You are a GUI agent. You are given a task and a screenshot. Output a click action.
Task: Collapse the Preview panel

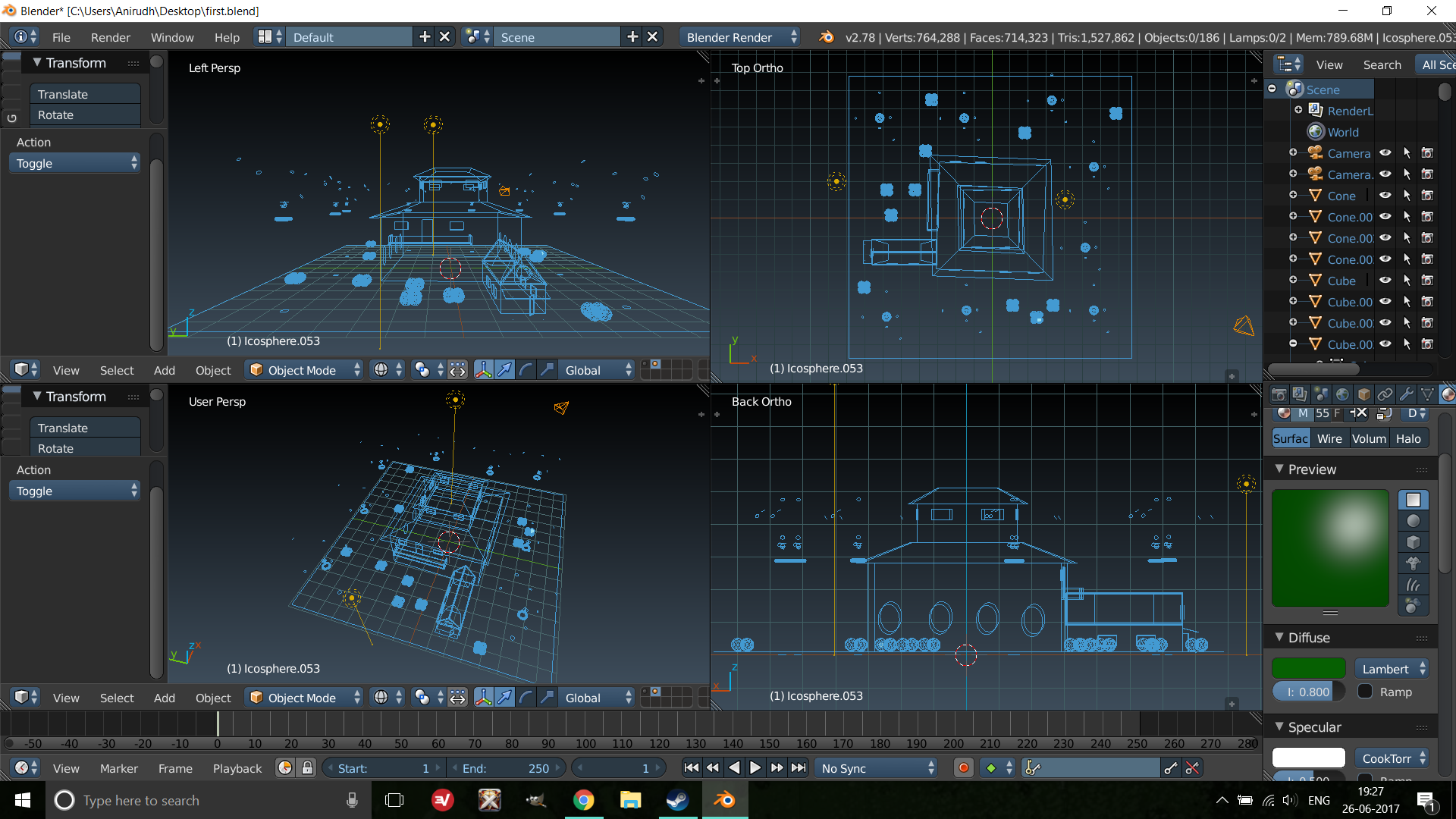(1280, 469)
